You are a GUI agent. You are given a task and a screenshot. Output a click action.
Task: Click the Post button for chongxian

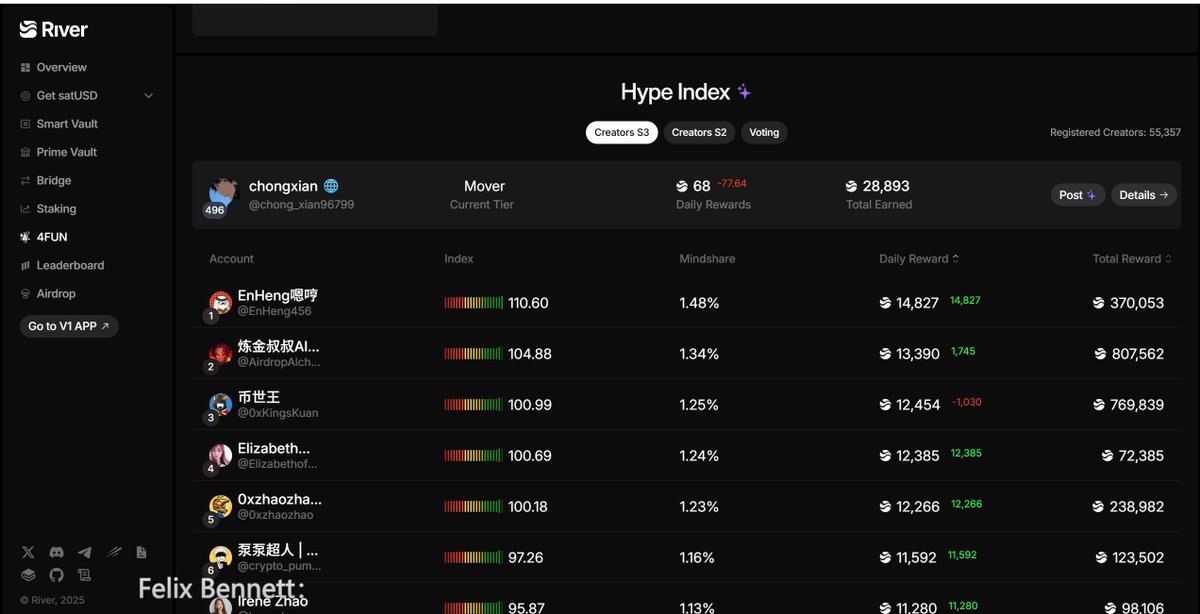click(x=1078, y=195)
